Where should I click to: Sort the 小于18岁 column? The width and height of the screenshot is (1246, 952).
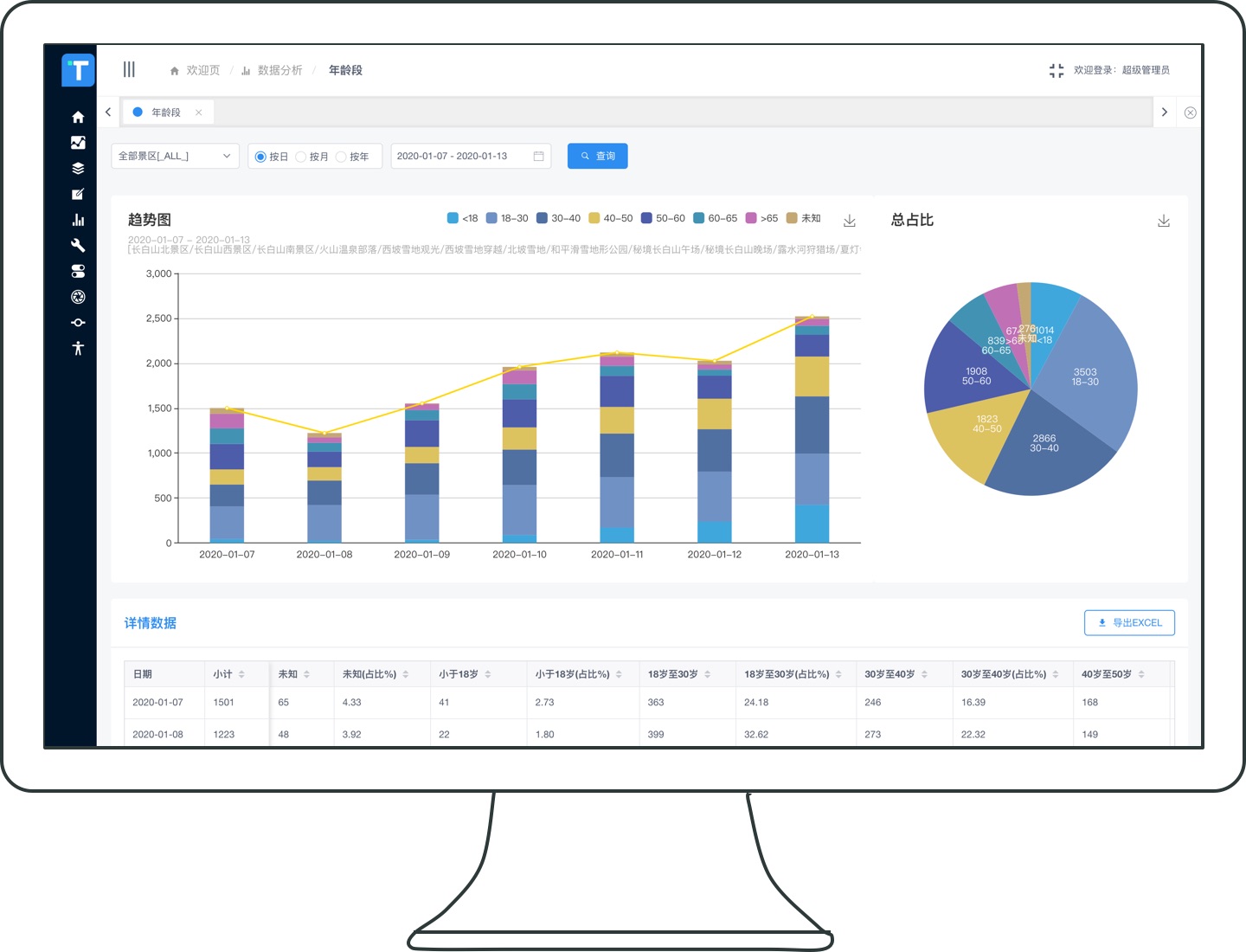(488, 674)
